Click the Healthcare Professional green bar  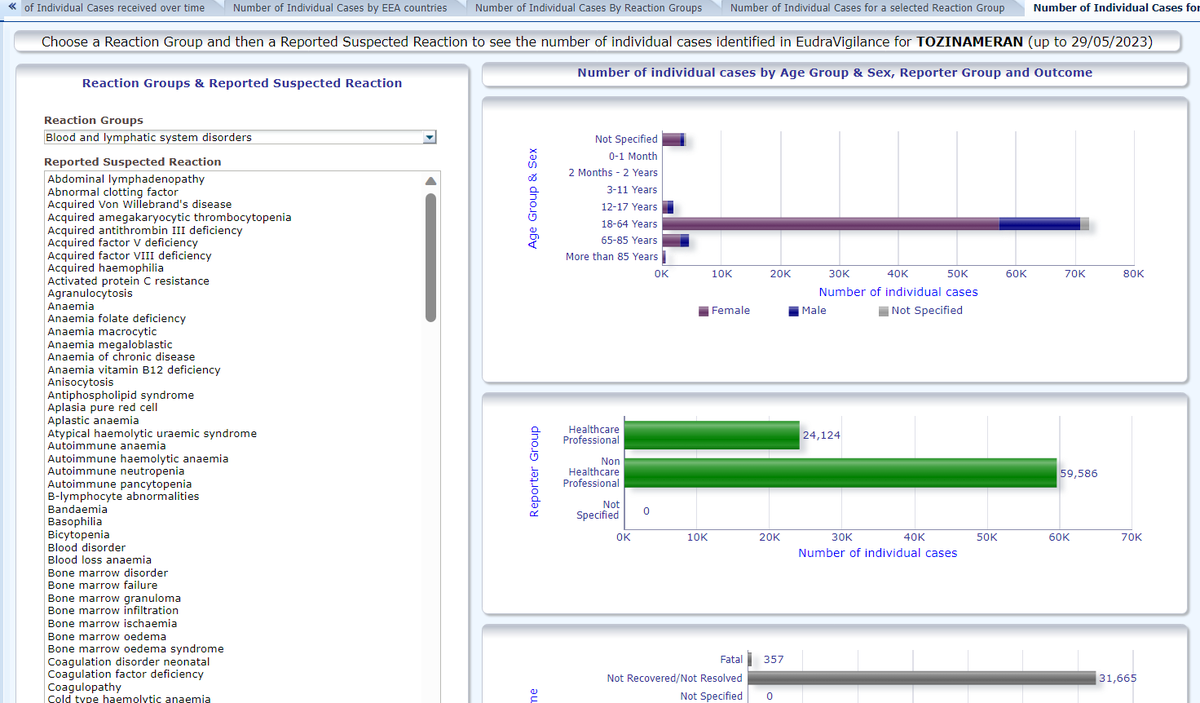[711, 435]
